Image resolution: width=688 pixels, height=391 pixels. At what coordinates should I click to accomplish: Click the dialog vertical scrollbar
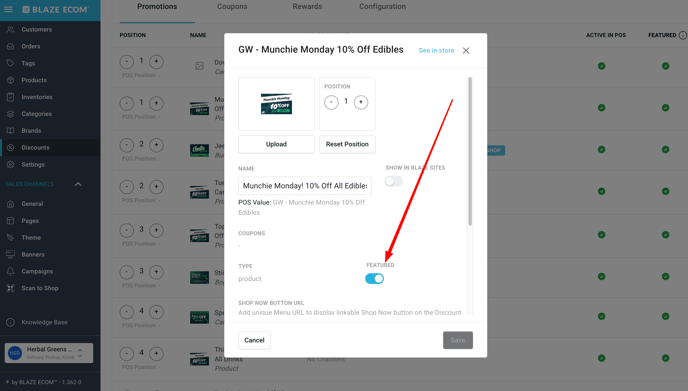pyautogui.click(x=470, y=151)
